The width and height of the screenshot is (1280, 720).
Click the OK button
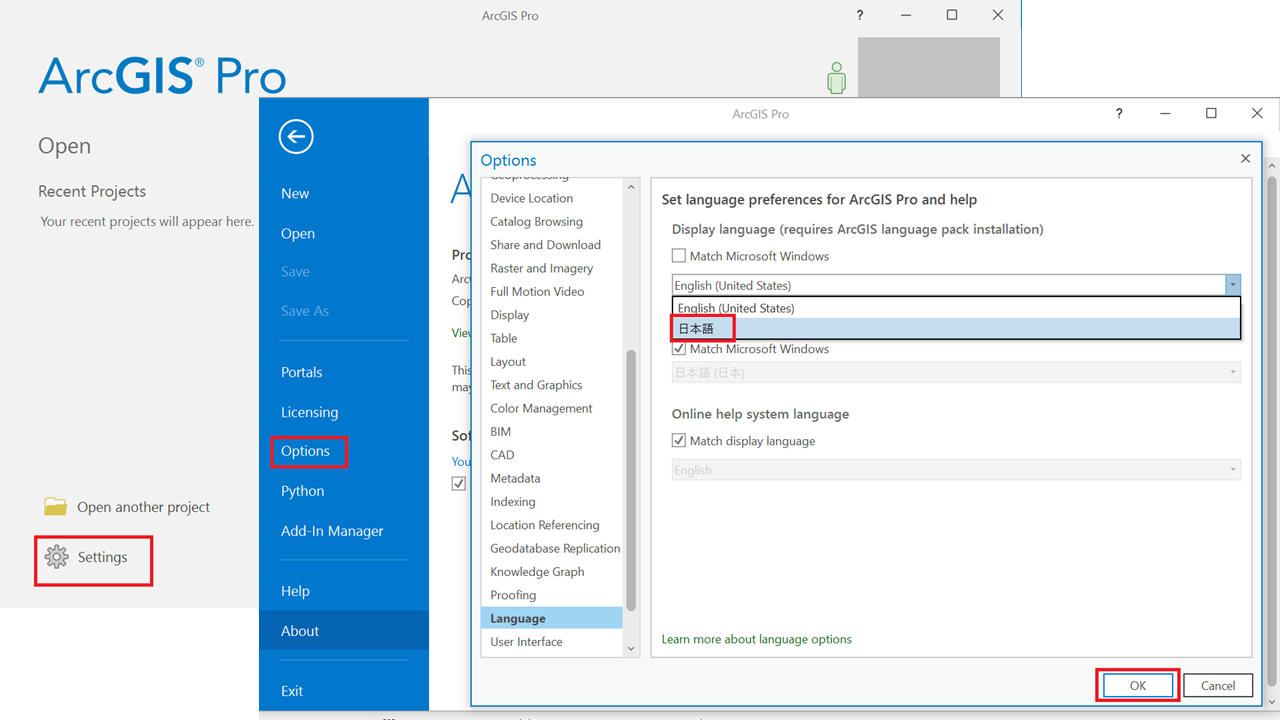(1138, 686)
